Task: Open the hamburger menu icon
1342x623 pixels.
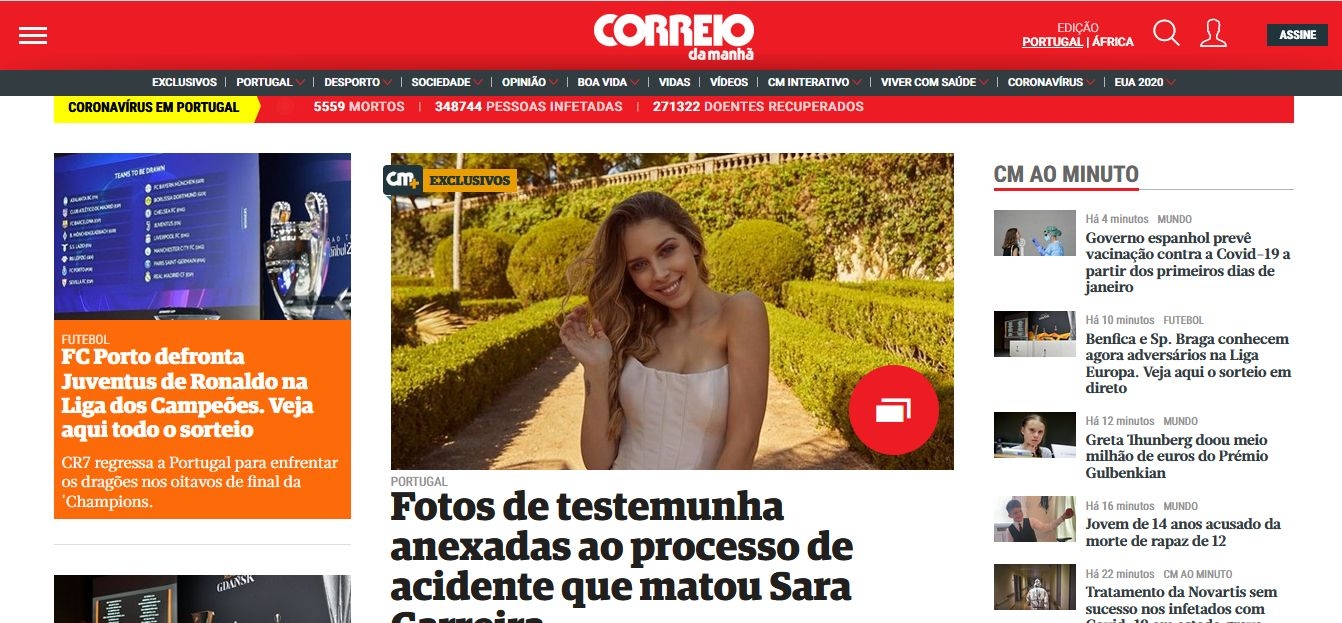Action: pos(33,35)
